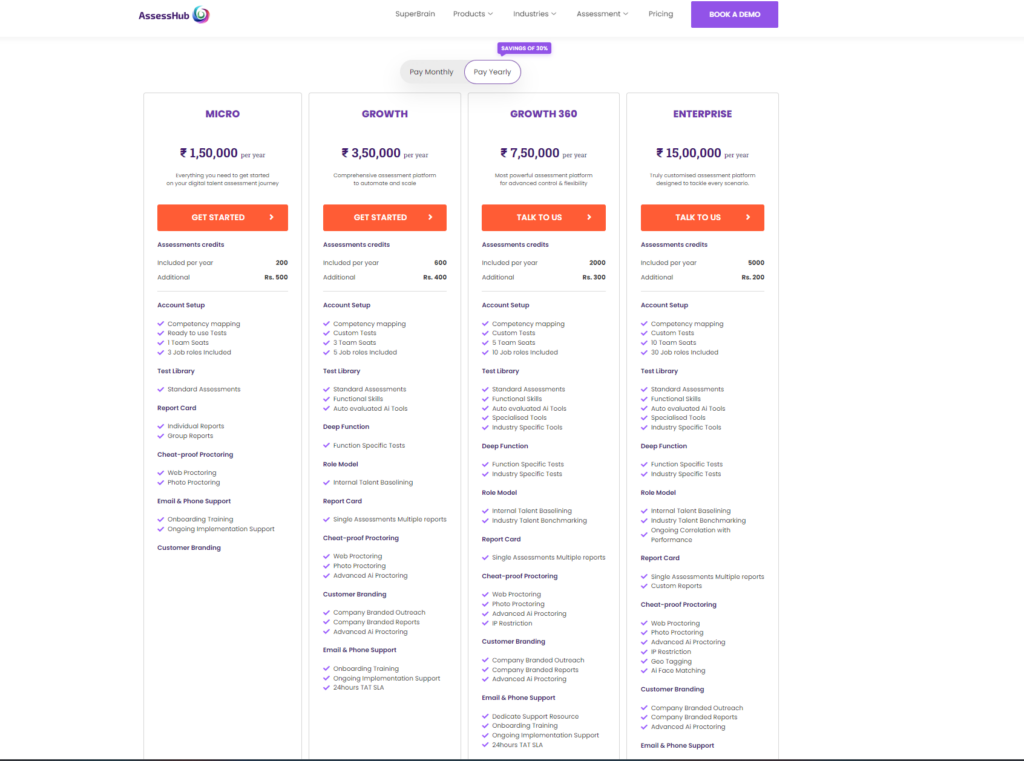
Task: Click the Book a Demo button
Action: pyautogui.click(x=734, y=14)
